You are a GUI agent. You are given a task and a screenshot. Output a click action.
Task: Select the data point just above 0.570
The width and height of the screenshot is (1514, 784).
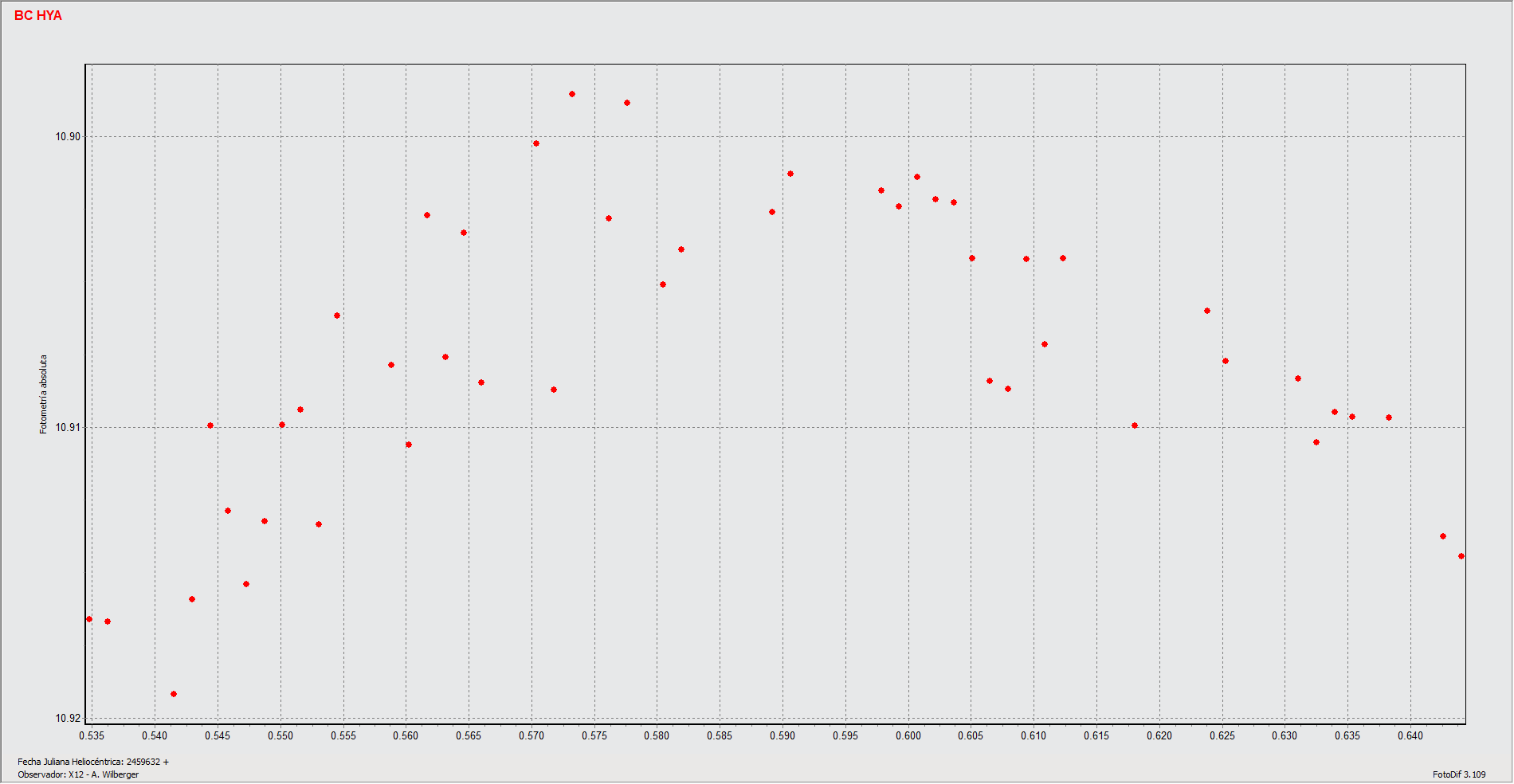tap(536, 144)
